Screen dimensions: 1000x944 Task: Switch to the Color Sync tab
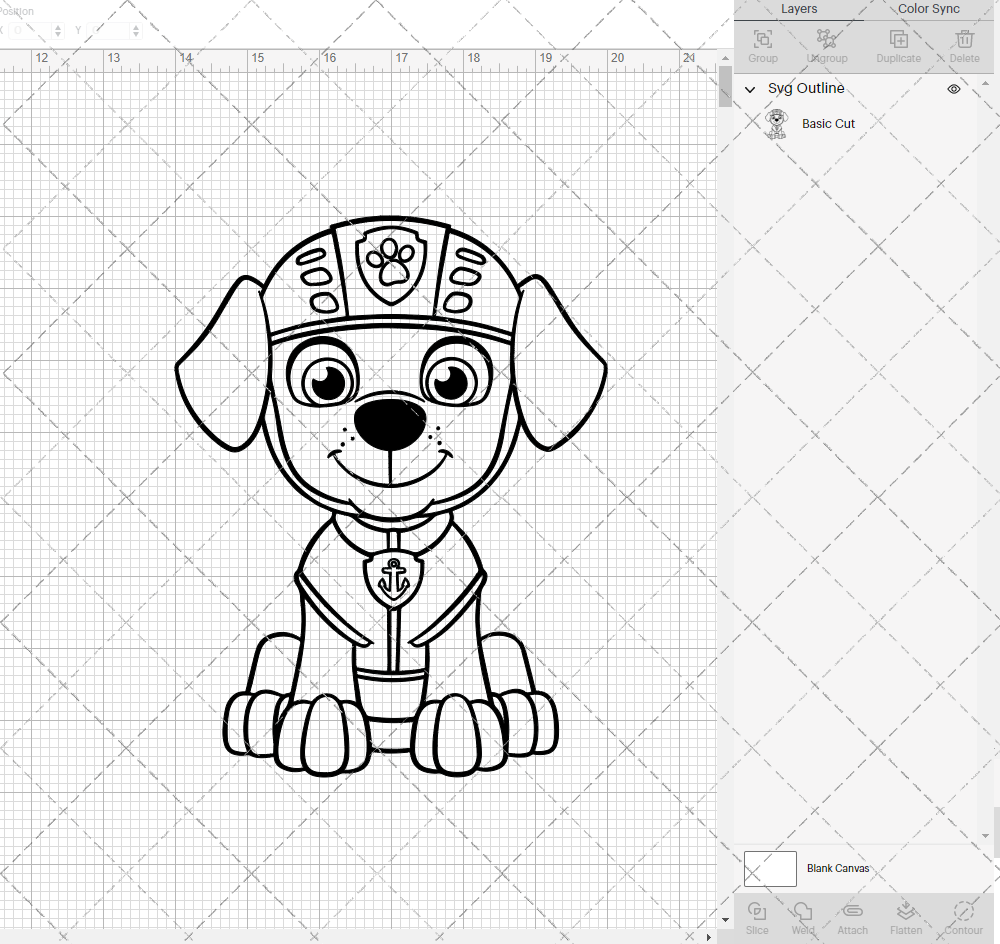(928, 9)
